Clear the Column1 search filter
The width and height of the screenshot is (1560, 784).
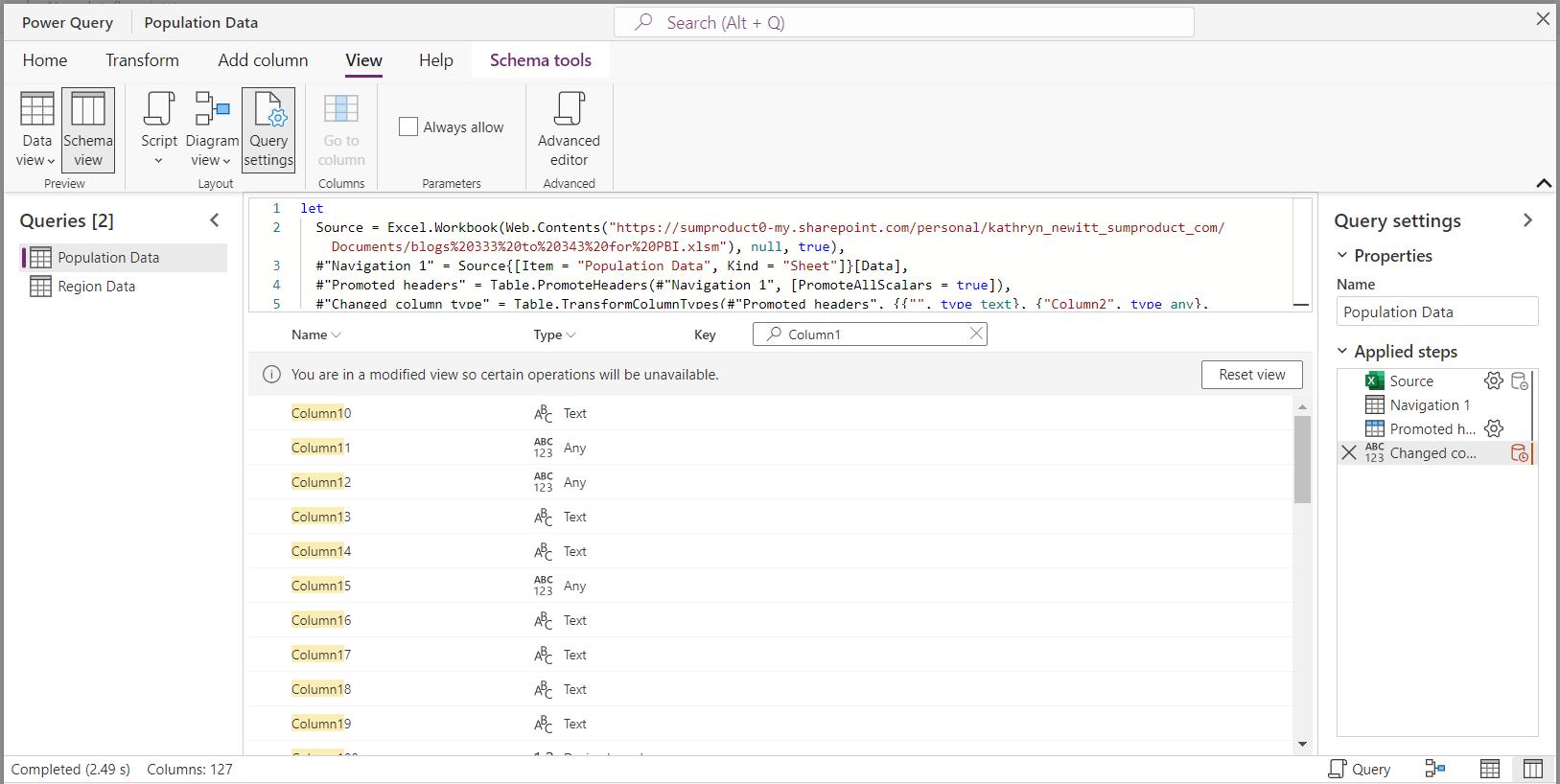[x=976, y=334]
